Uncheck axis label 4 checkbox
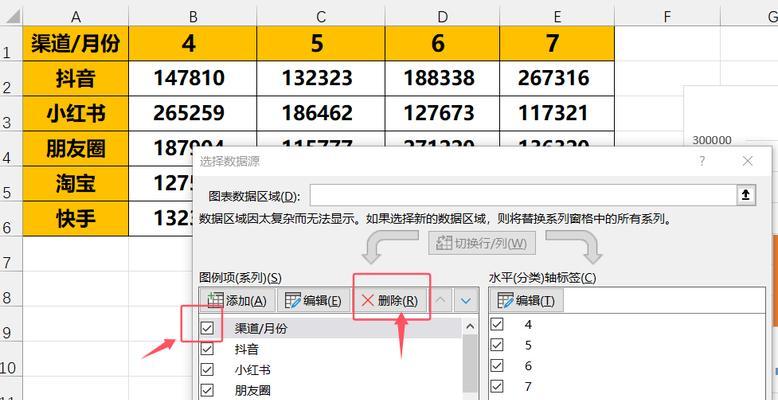778x400 pixels. (497, 324)
